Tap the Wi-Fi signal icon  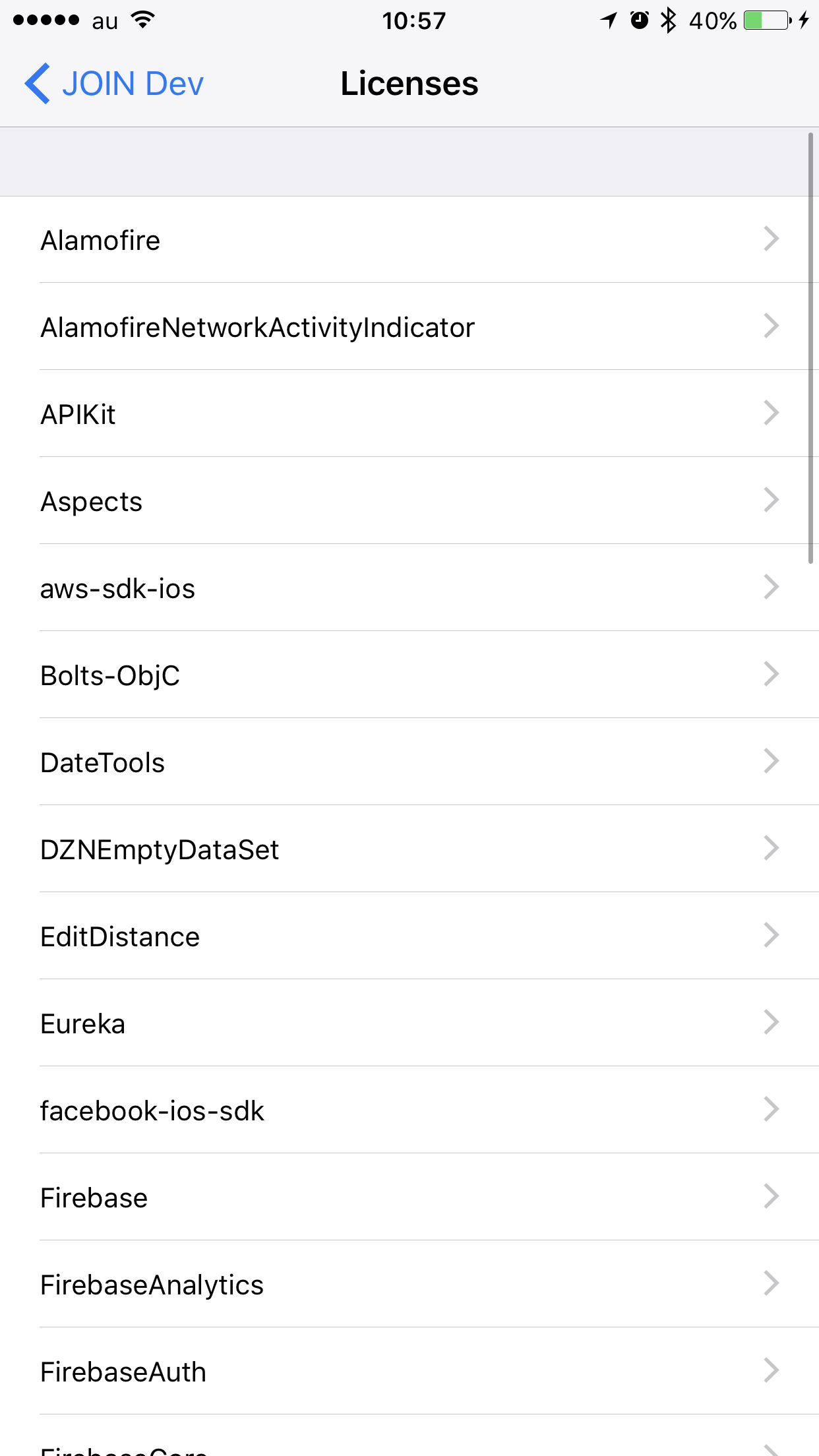click(x=142, y=20)
